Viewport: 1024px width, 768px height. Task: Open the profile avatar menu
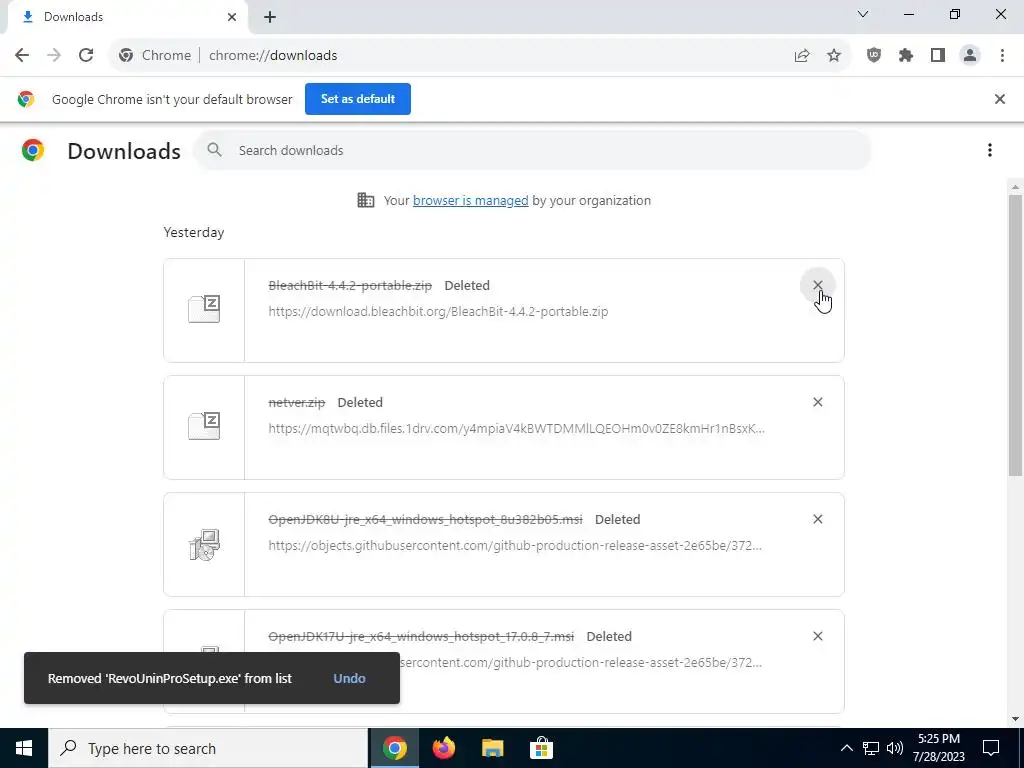tap(970, 56)
